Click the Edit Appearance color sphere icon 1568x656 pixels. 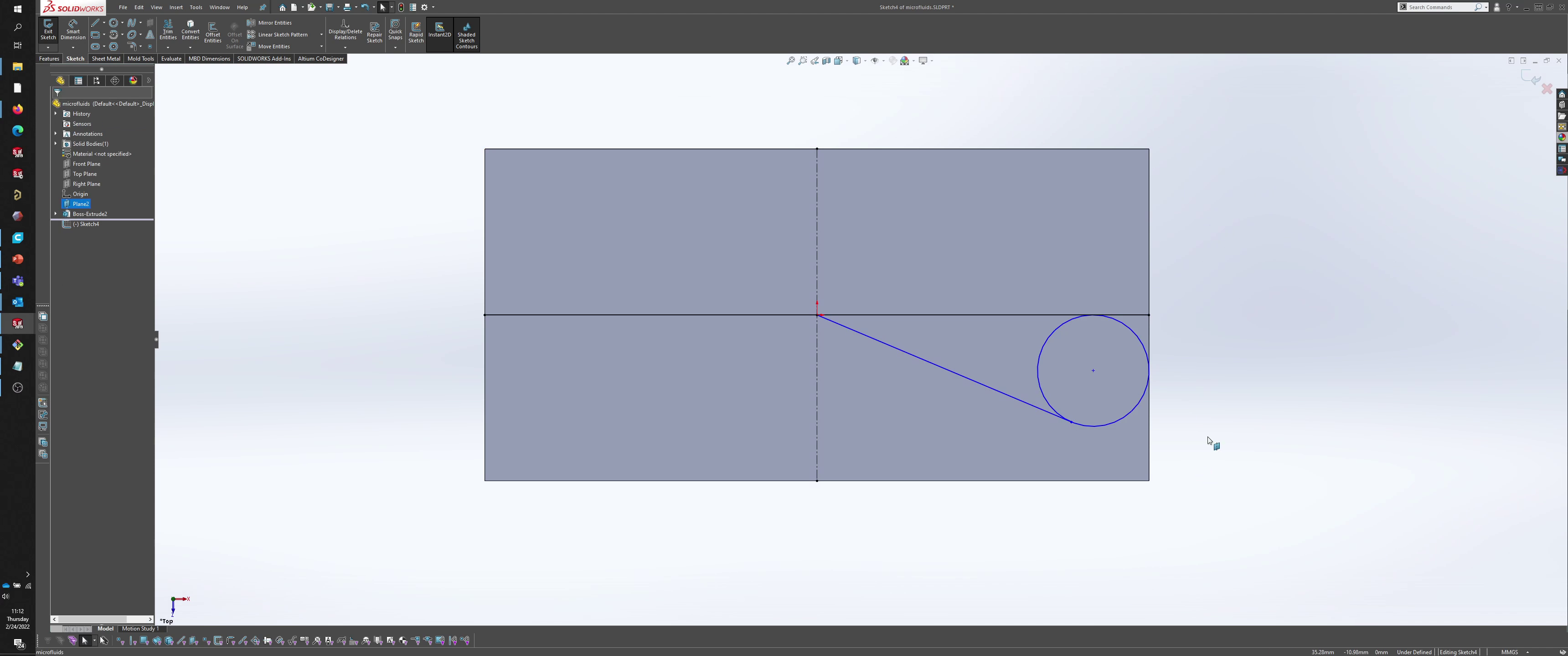[x=904, y=60]
